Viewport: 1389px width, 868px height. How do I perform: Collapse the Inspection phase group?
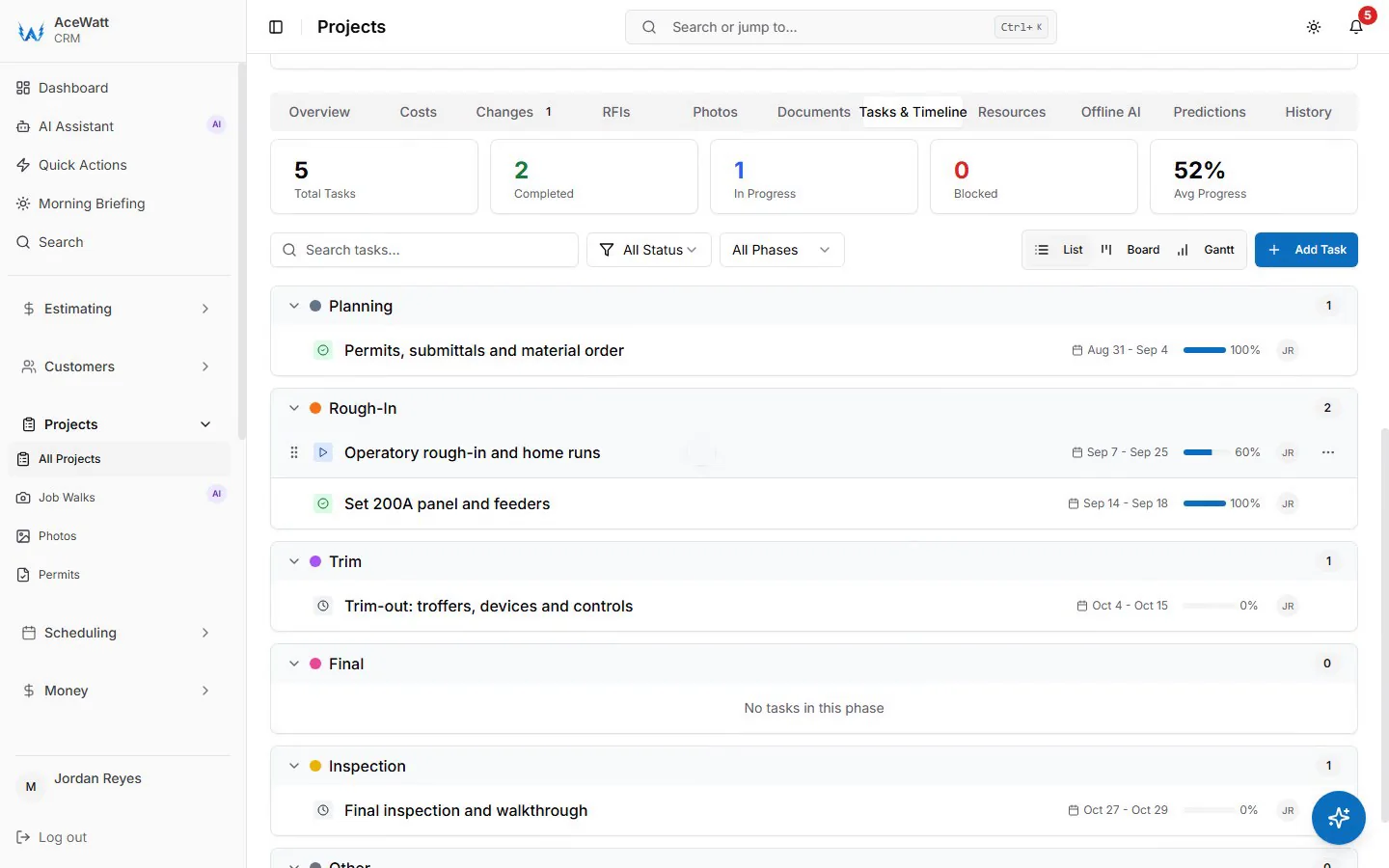point(294,766)
